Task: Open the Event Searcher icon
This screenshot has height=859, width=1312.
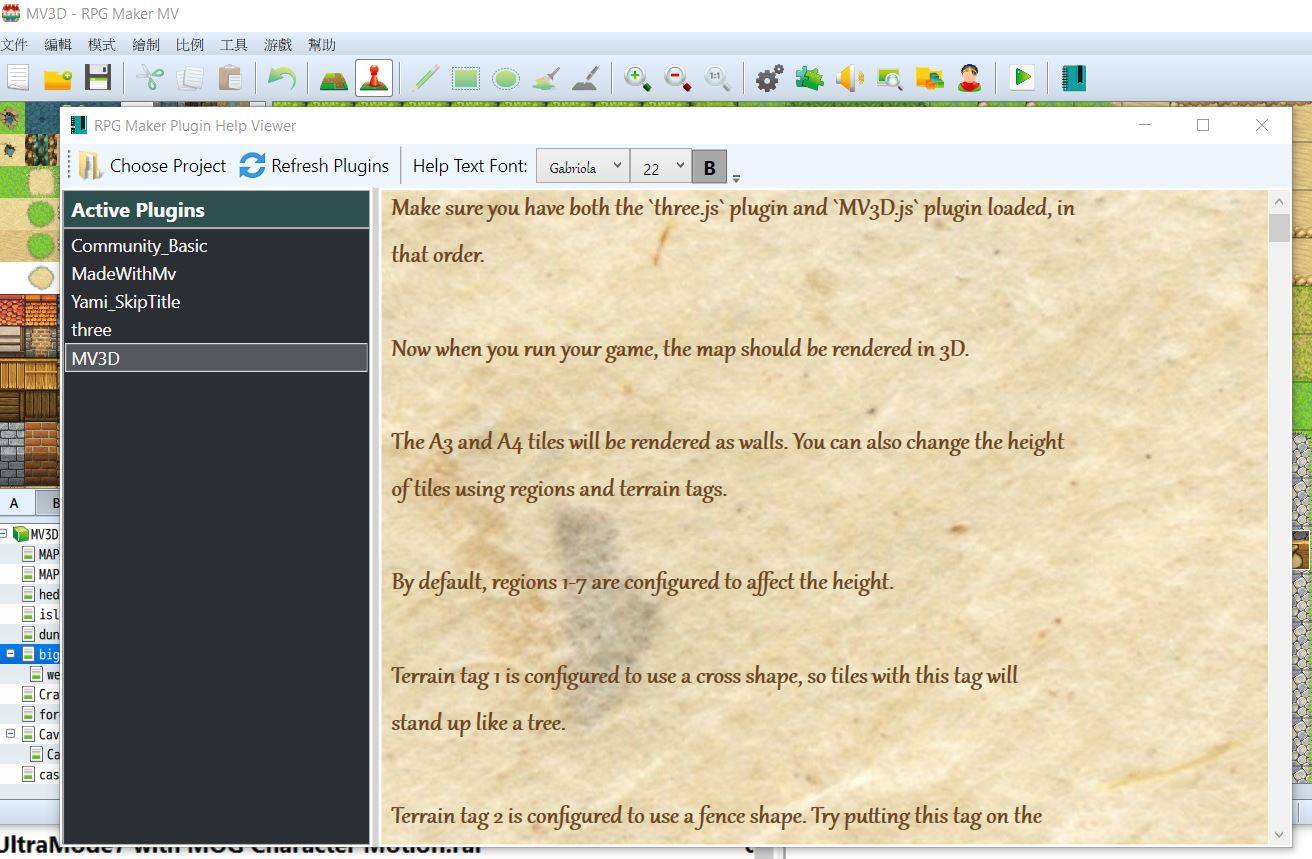Action: tap(889, 78)
